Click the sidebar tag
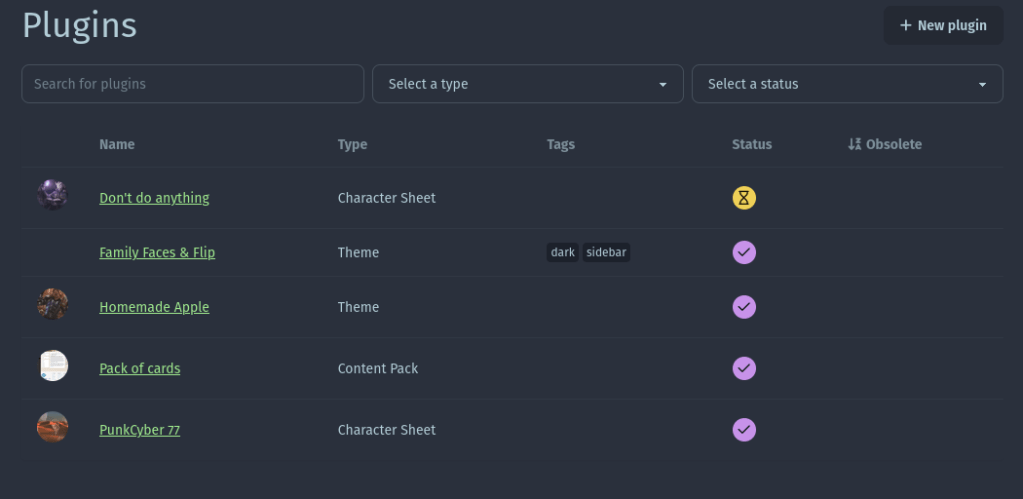This screenshot has width=1023, height=499. click(606, 252)
